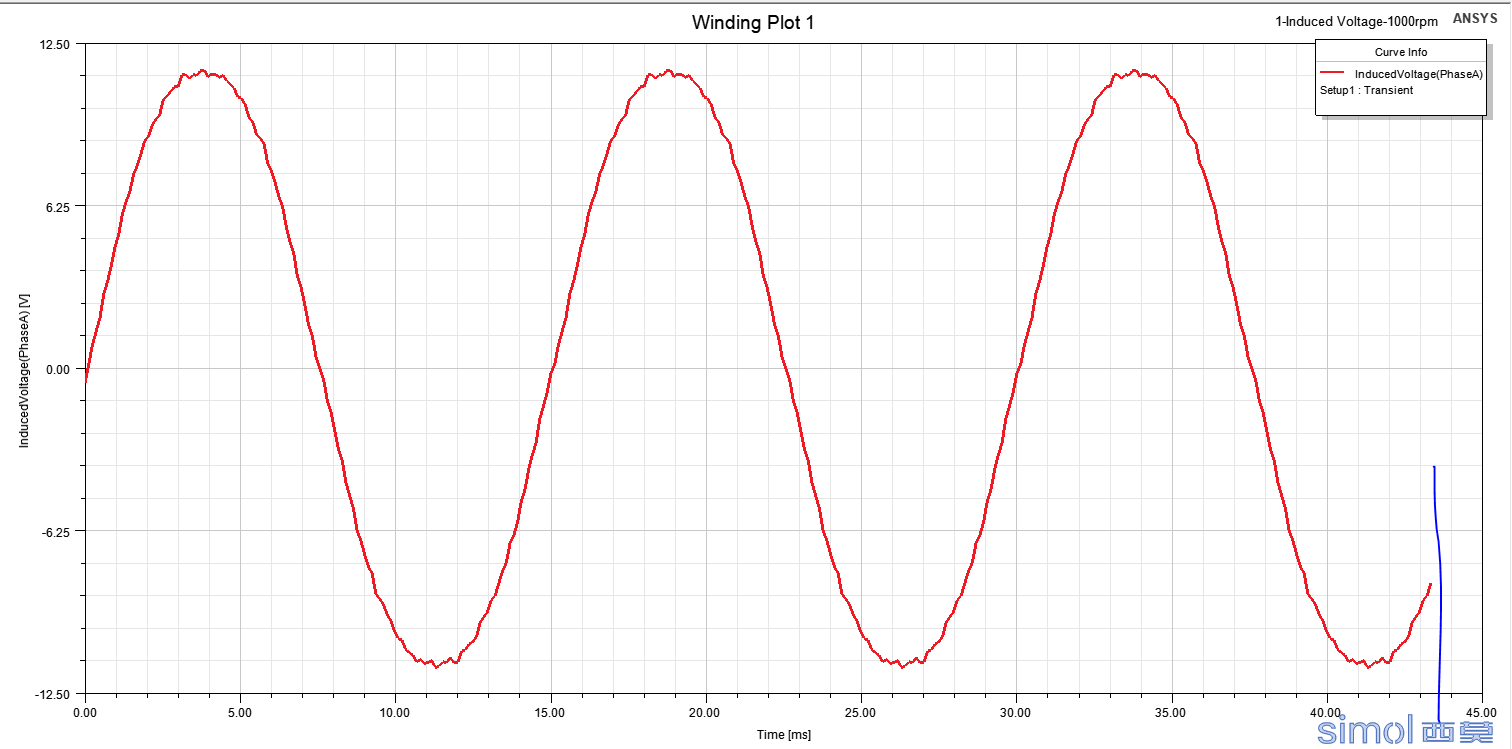Click the X axis tick 15.00
Image resolution: width=1512 pixels, height=749 pixels.
(x=551, y=713)
